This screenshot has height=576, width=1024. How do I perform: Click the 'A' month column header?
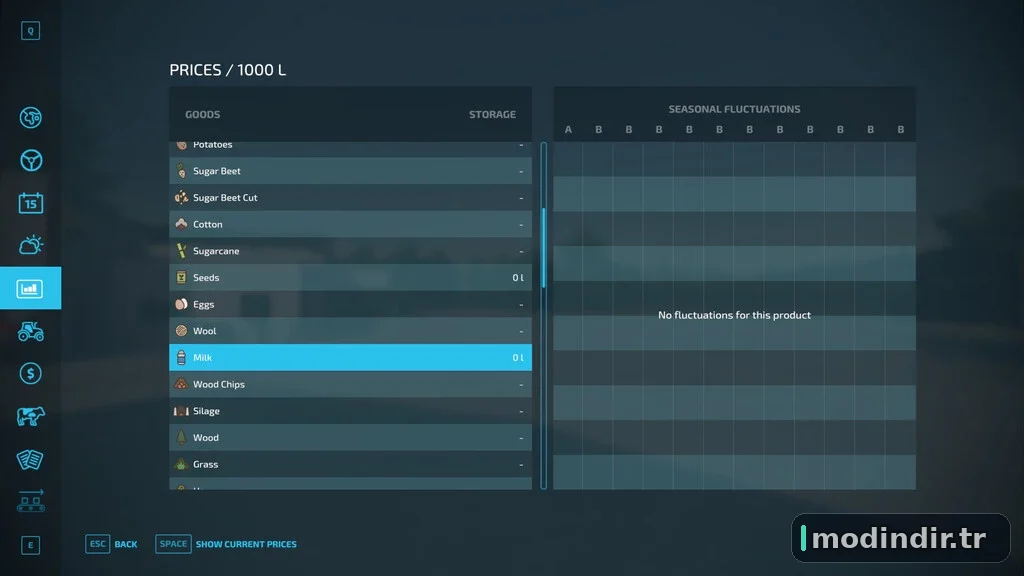pyautogui.click(x=568, y=129)
